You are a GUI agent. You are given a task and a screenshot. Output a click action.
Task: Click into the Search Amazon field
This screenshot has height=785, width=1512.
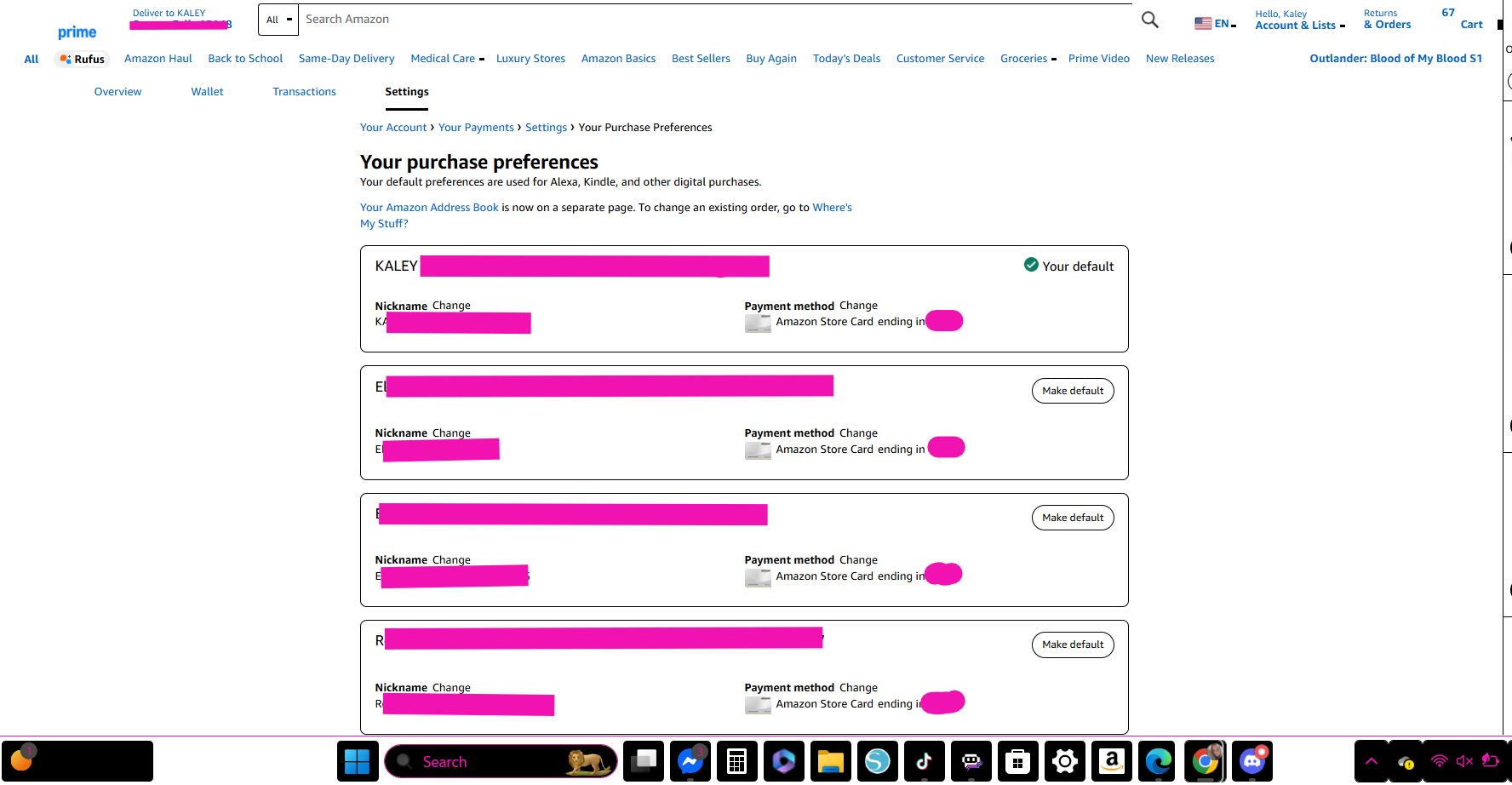click(715, 20)
